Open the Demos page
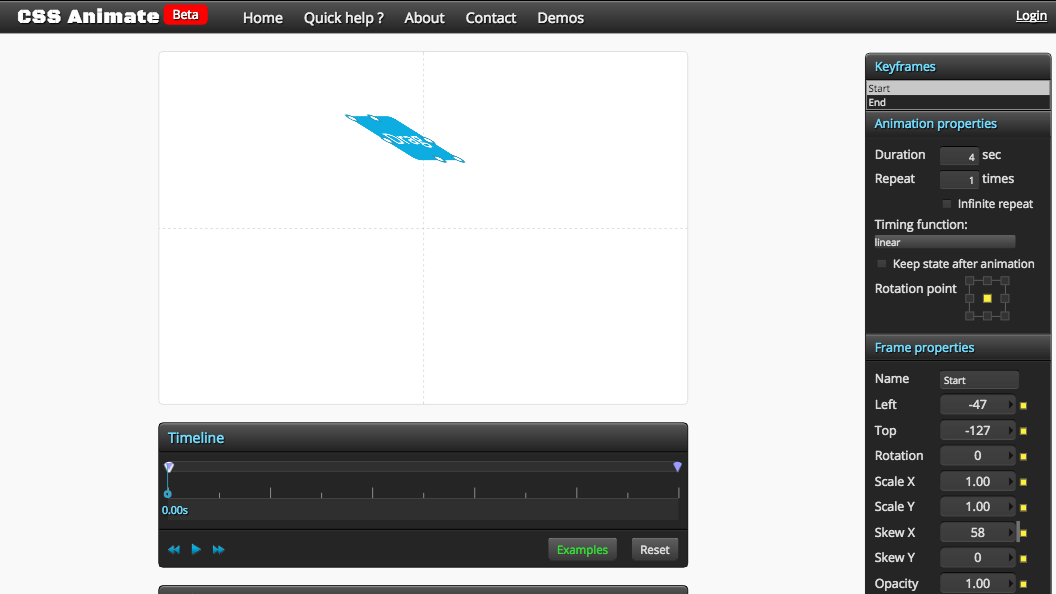The image size is (1056, 594). pos(560,18)
